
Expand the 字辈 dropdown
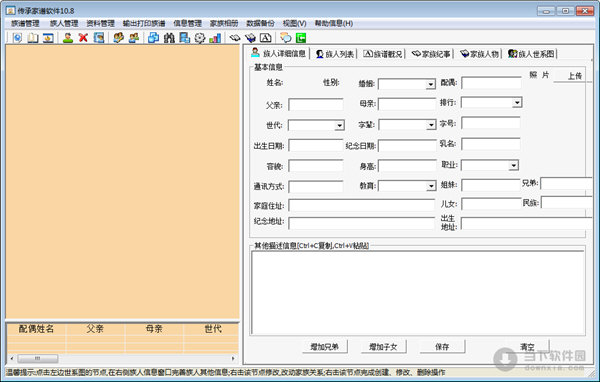coord(431,125)
